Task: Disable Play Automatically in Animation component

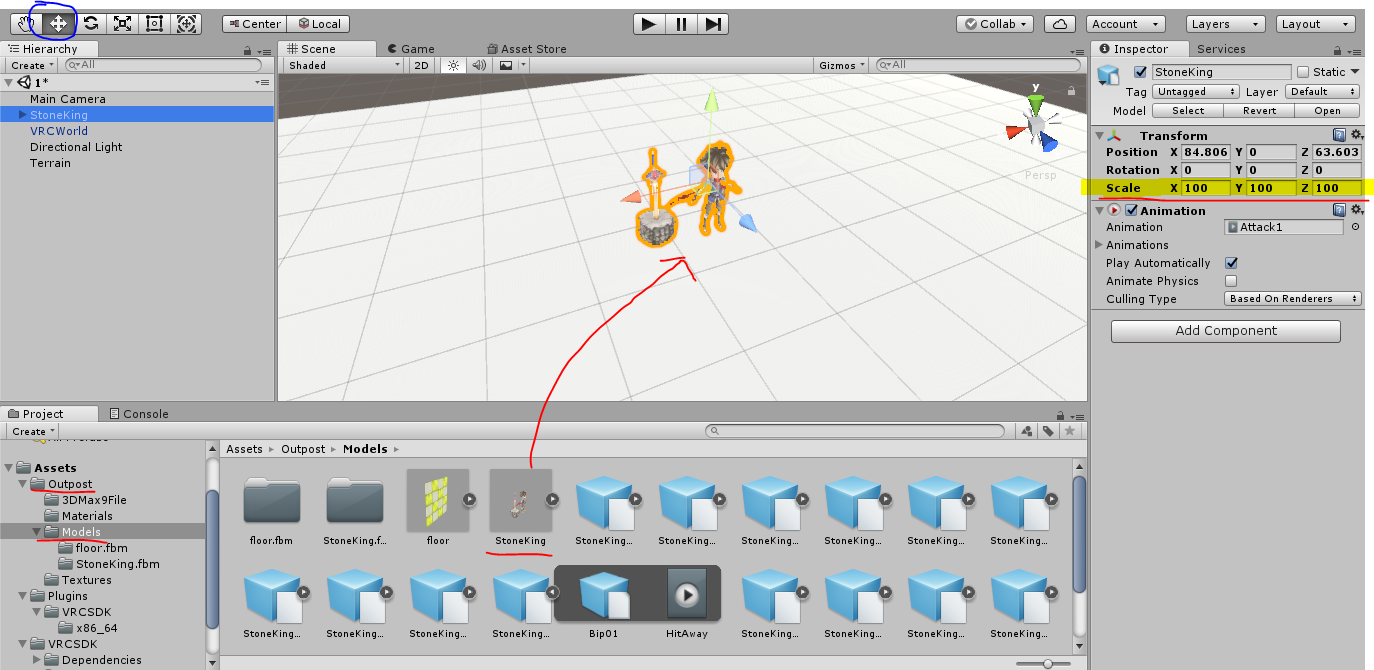Action: pos(1231,262)
